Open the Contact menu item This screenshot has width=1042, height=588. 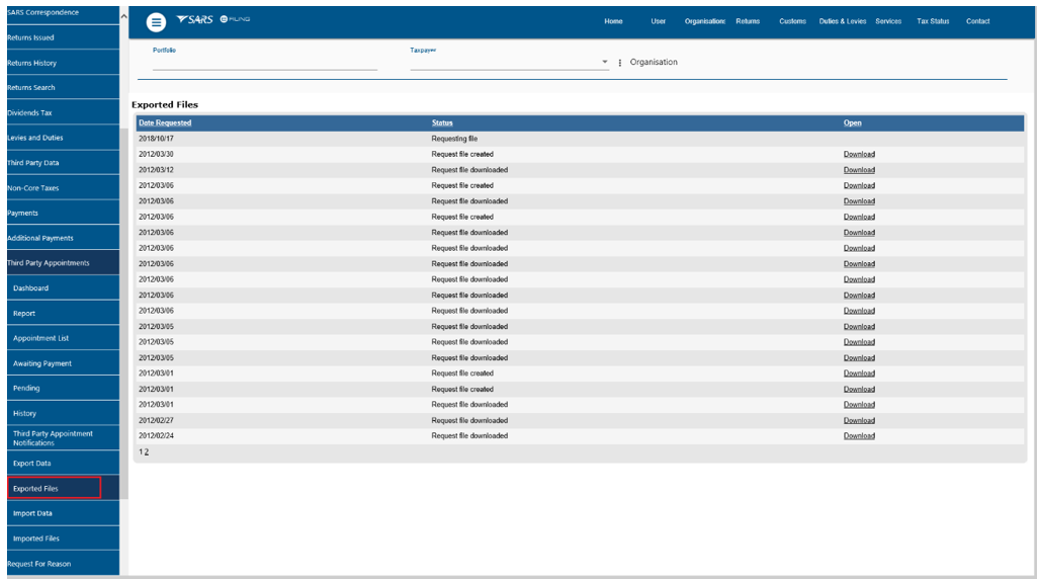click(x=978, y=22)
